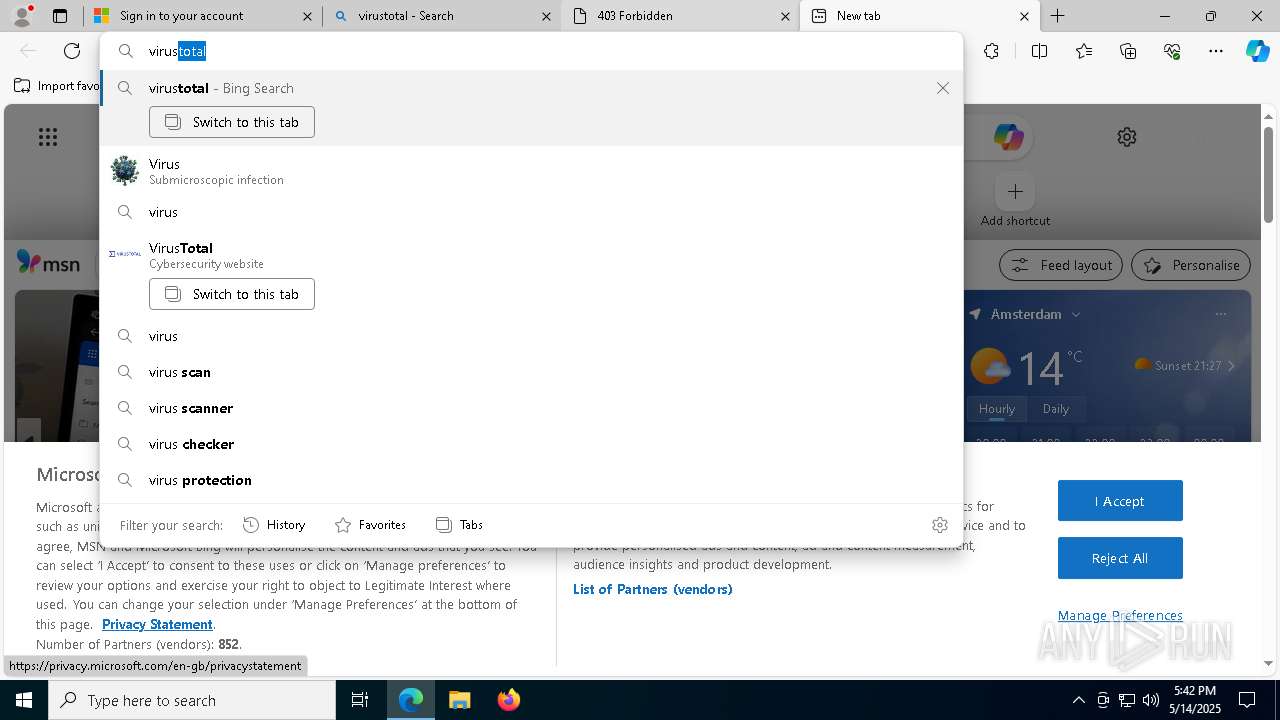
Task: Open Split screen icon in toolbar
Action: [x=1039, y=51]
